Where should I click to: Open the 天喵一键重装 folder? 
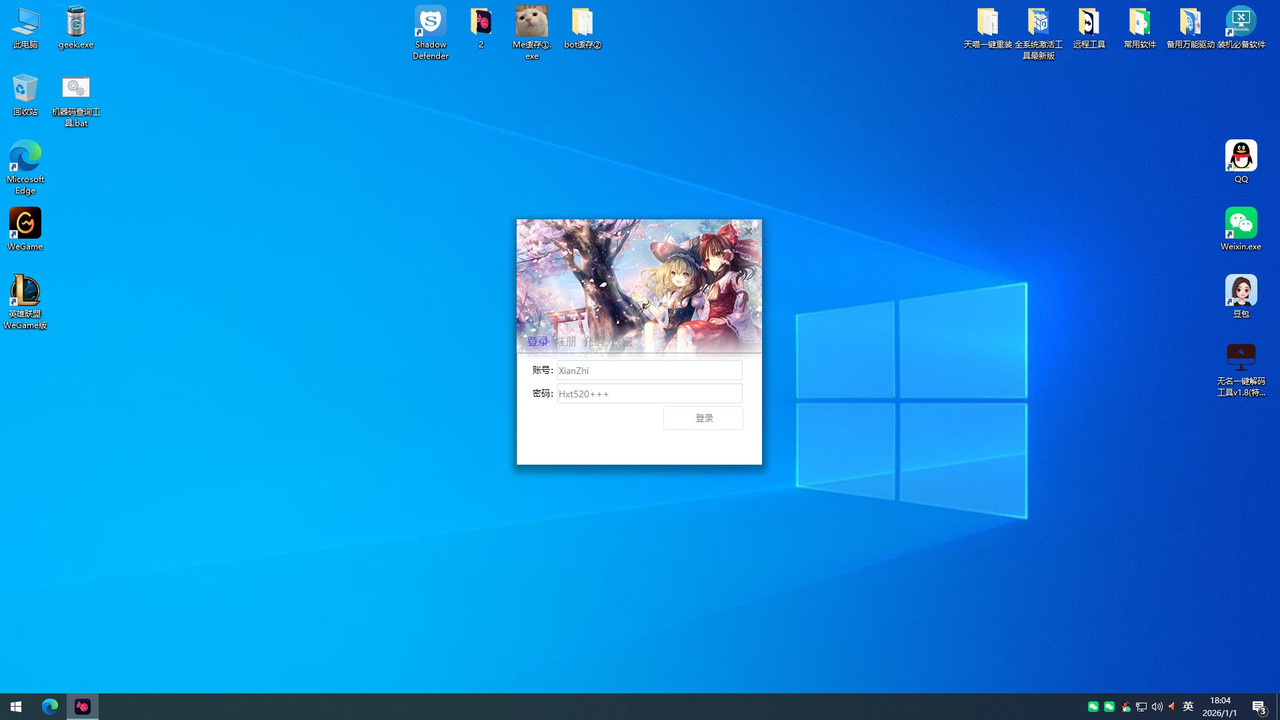987,28
